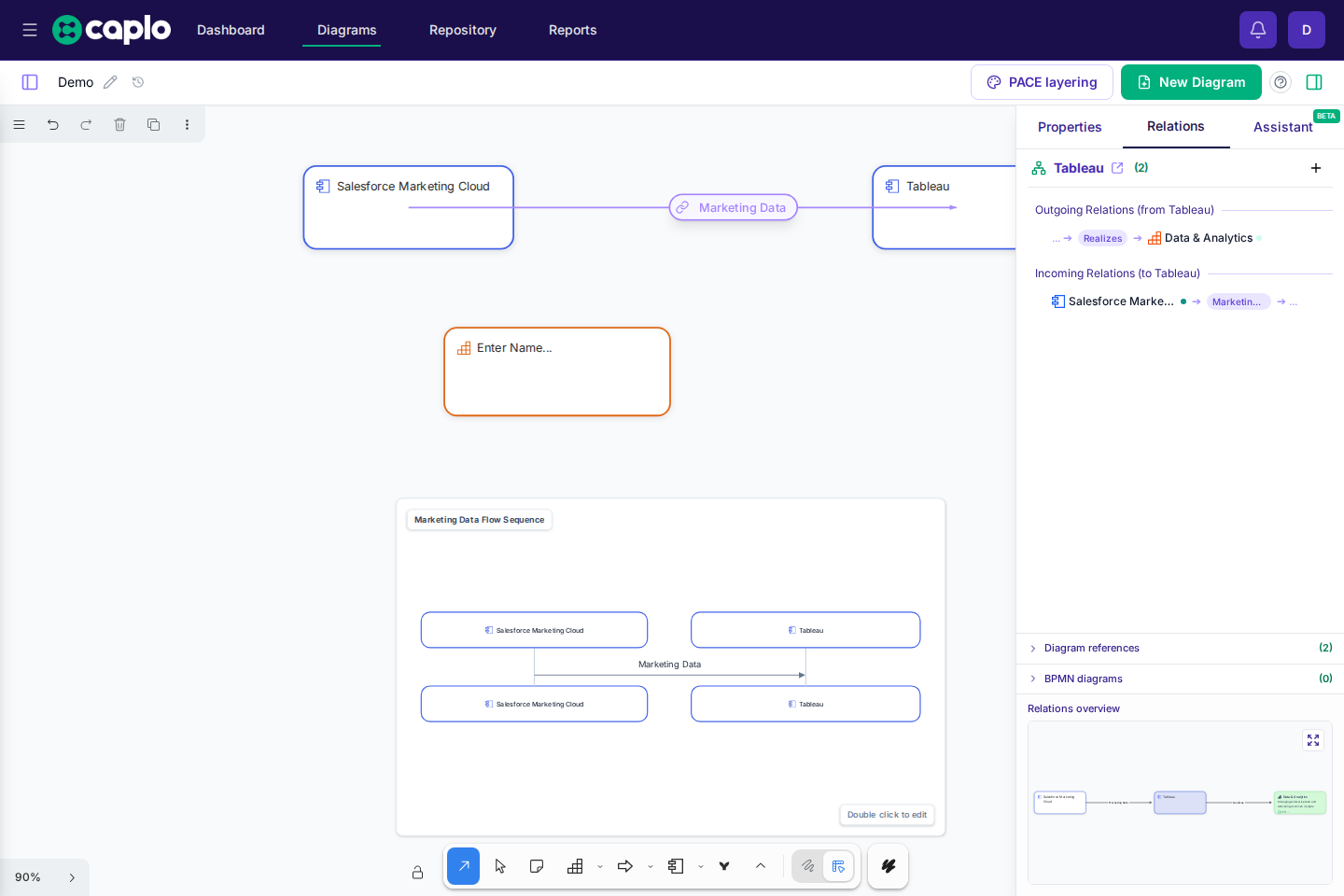Select the merge branch tool icon
Viewport: 1344px width, 896px height.
click(x=724, y=866)
